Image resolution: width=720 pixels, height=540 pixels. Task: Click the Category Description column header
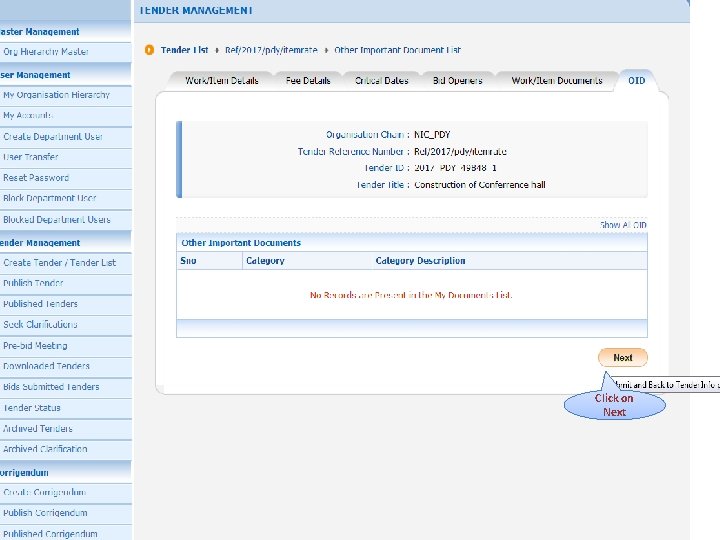[x=421, y=261]
